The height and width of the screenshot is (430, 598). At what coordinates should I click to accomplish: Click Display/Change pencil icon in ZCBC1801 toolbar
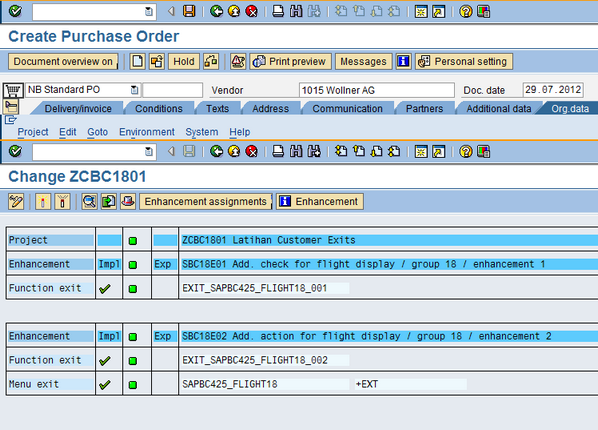[16, 201]
